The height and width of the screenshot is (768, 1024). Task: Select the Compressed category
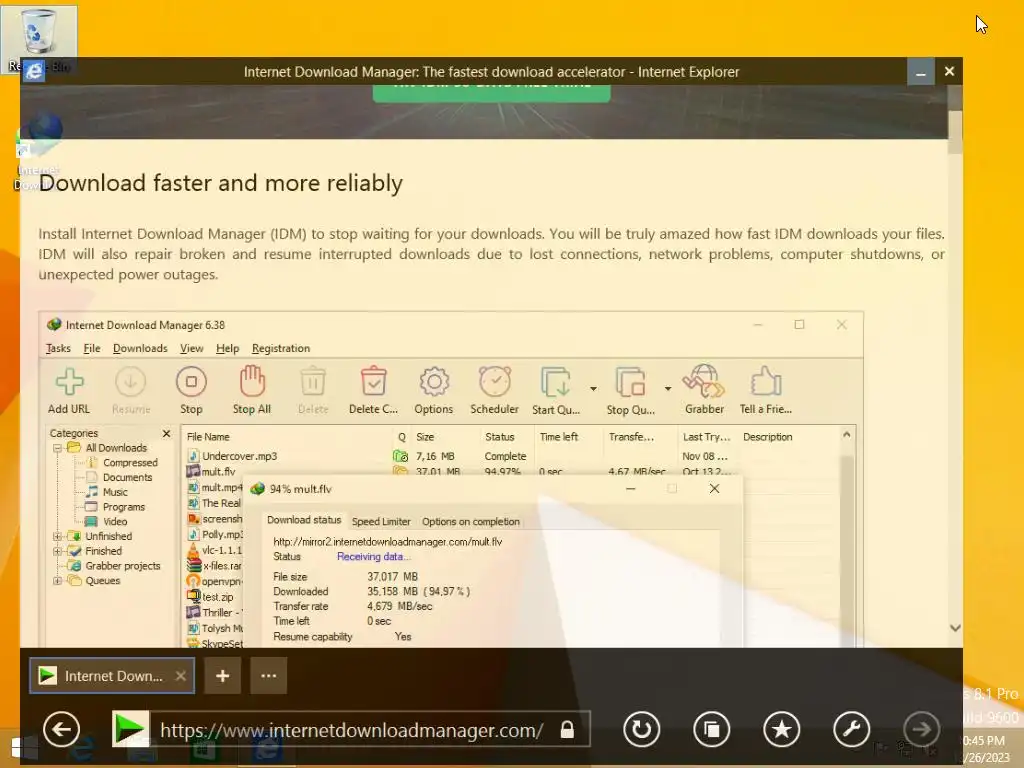[123, 462]
